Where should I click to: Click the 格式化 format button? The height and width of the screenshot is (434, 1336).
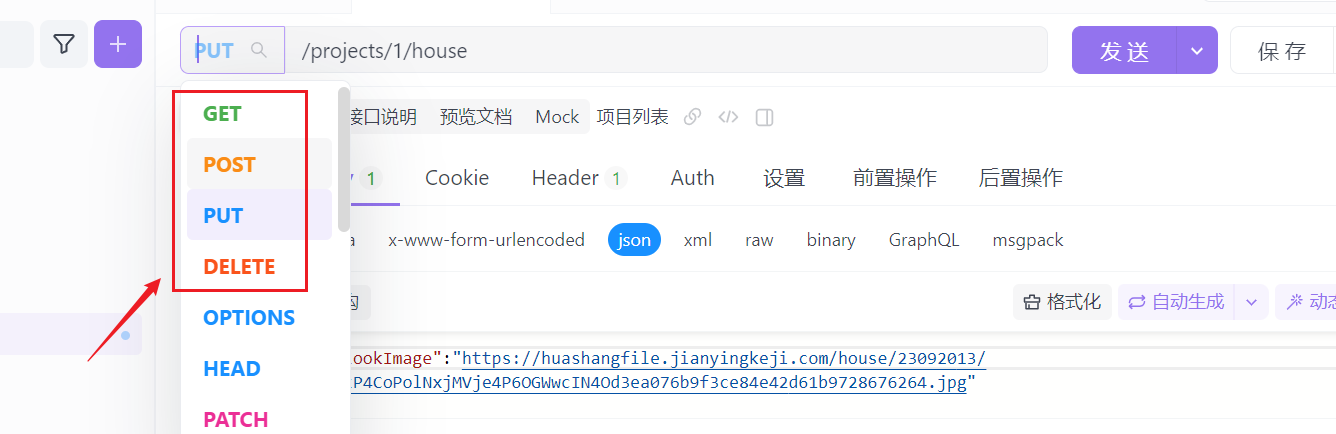[x=1062, y=302]
